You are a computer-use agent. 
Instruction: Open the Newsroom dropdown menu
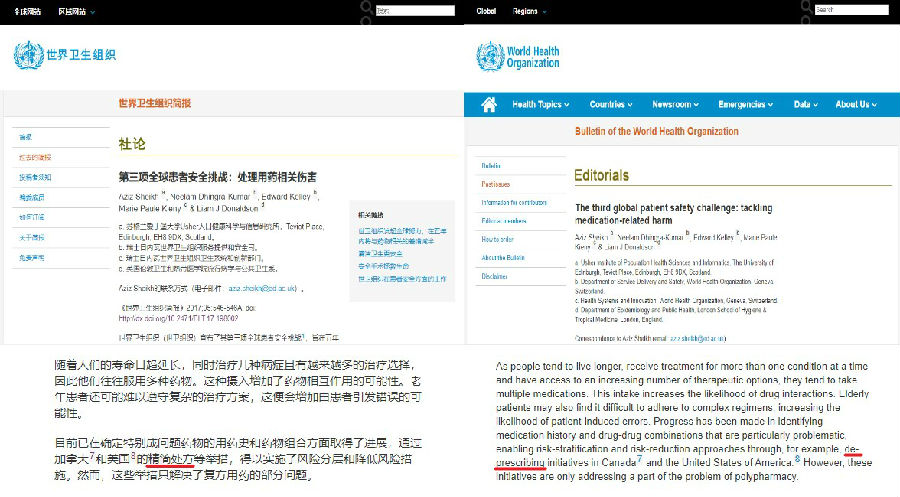676,105
